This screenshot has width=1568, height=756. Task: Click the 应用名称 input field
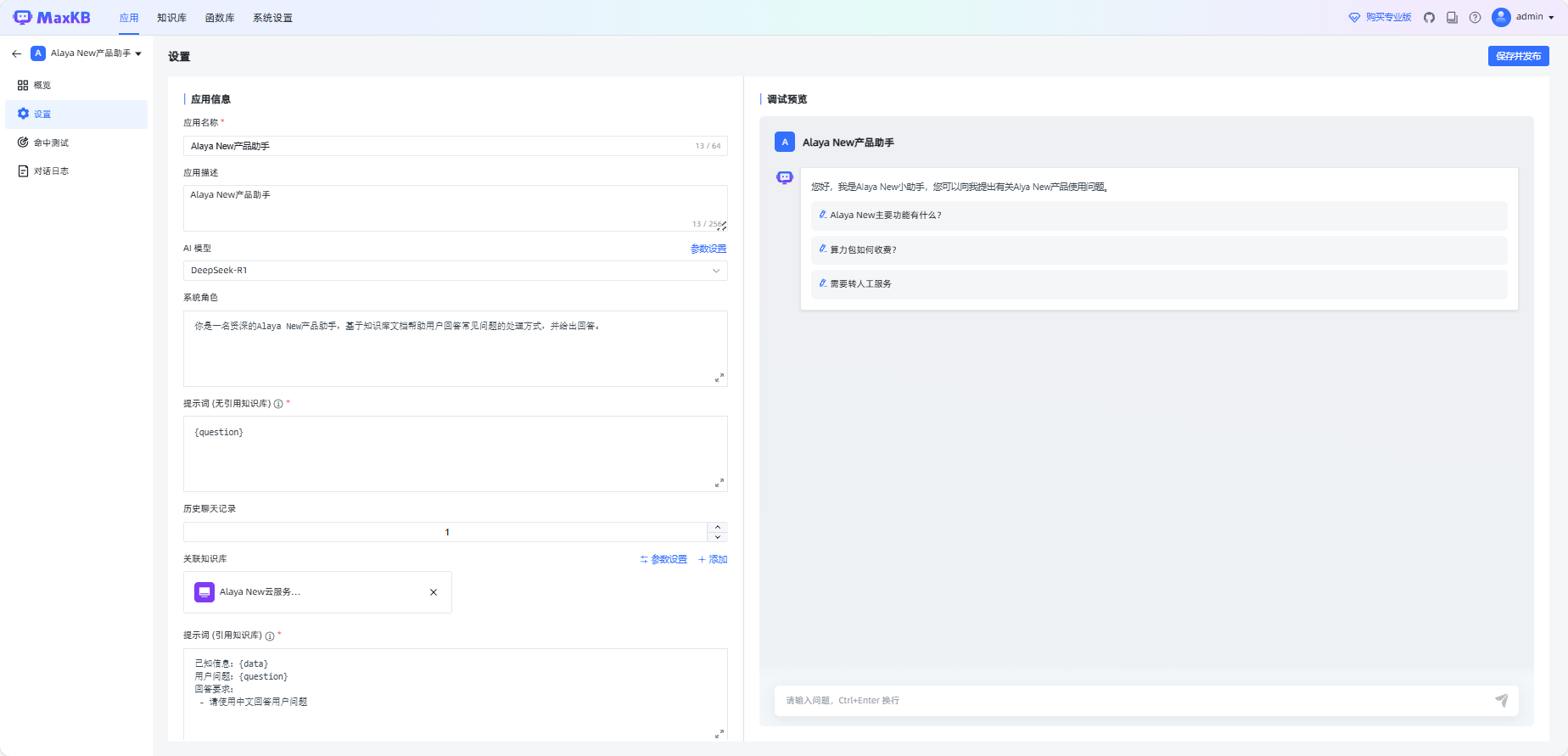coord(437,146)
